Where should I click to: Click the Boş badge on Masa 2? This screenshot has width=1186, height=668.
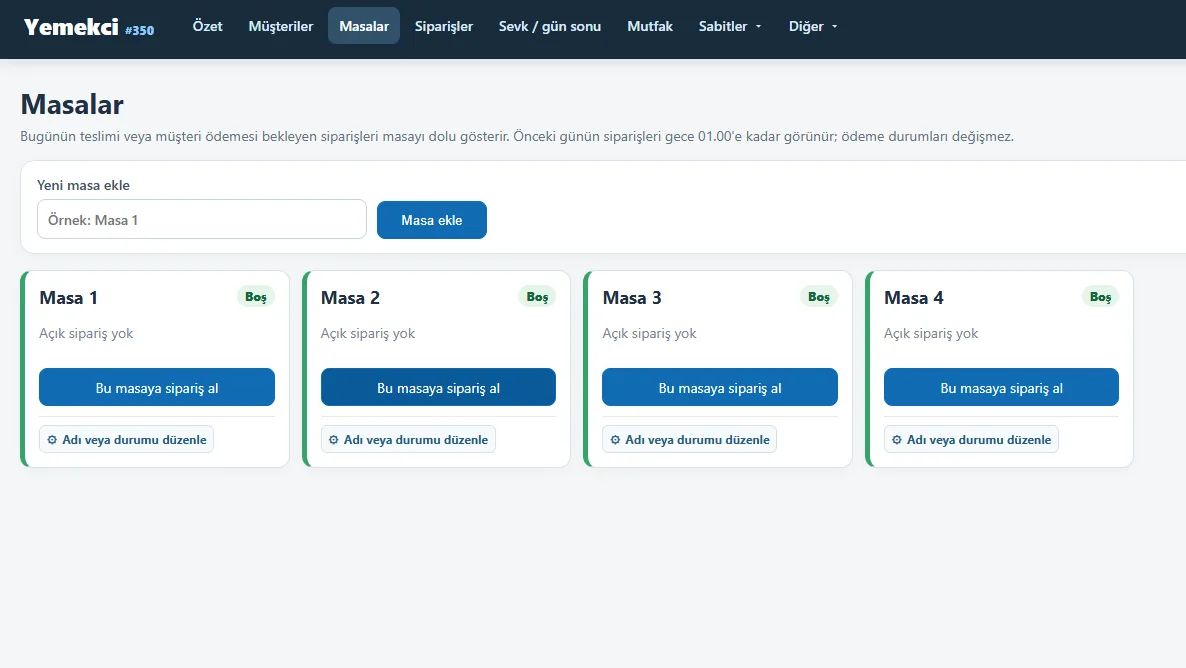pos(537,297)
